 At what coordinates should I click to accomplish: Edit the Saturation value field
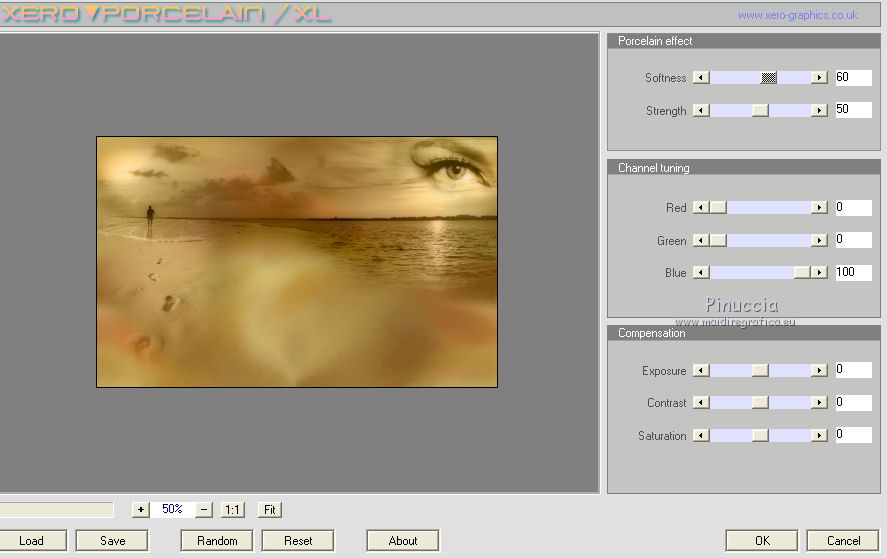(x=853, y=435)
